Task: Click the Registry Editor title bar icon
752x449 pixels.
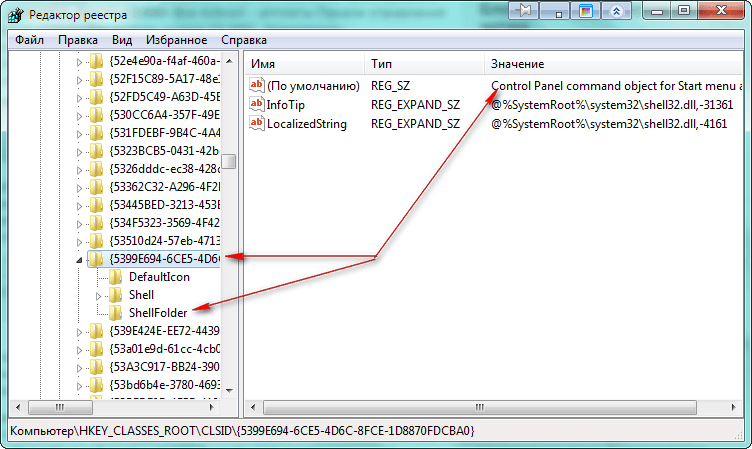Action: [15, 15]
